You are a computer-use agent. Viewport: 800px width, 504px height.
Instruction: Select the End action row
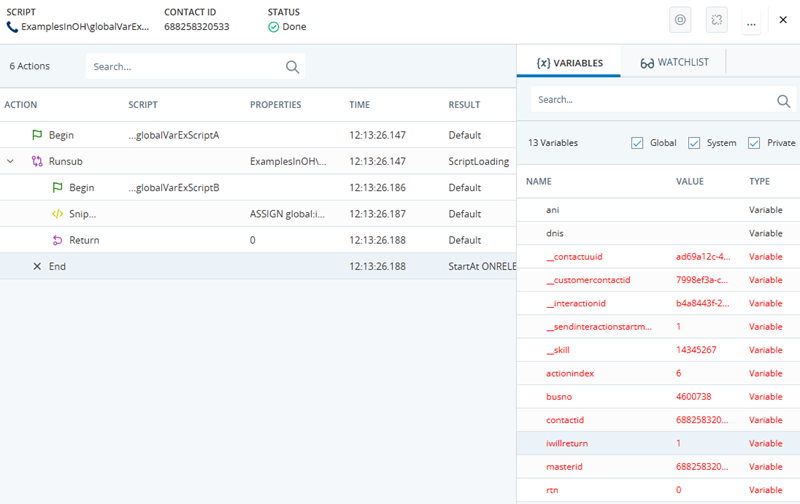click(x=250, y=267)
